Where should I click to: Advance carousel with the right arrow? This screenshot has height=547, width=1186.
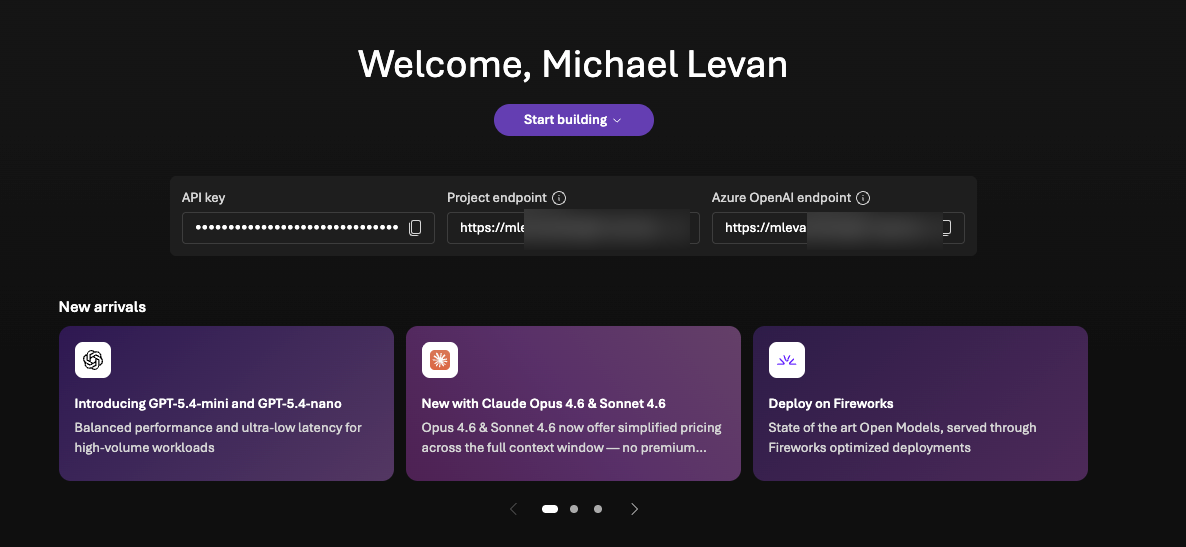[634, 509]
